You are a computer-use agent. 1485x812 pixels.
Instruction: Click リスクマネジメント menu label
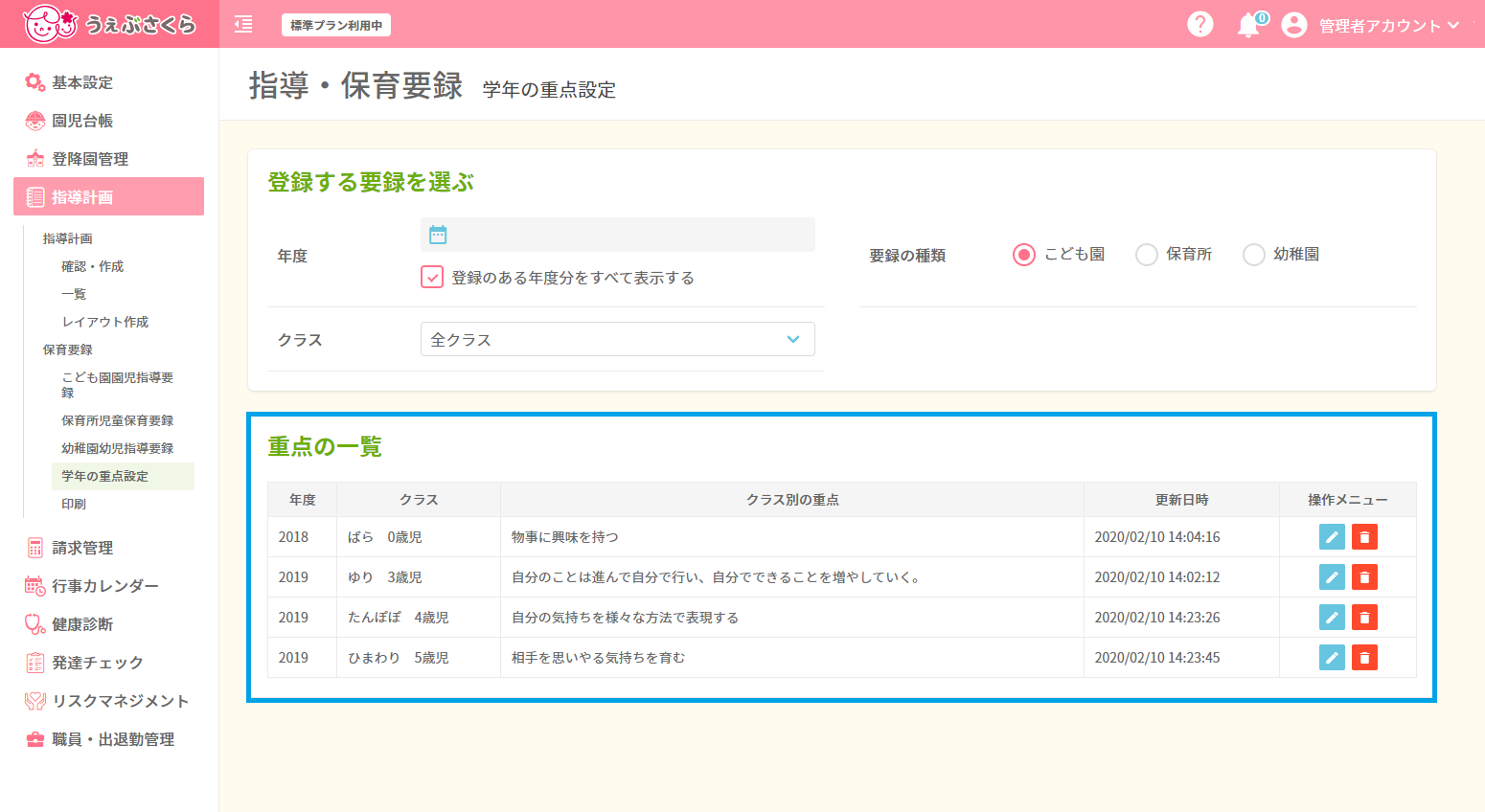click(x=121, y=701)
